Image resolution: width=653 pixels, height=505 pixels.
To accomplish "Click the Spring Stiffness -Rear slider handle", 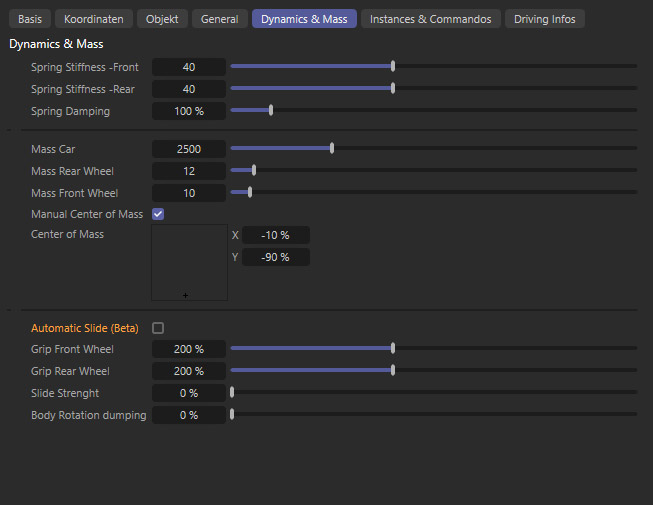I will click(x=393, y=89).
